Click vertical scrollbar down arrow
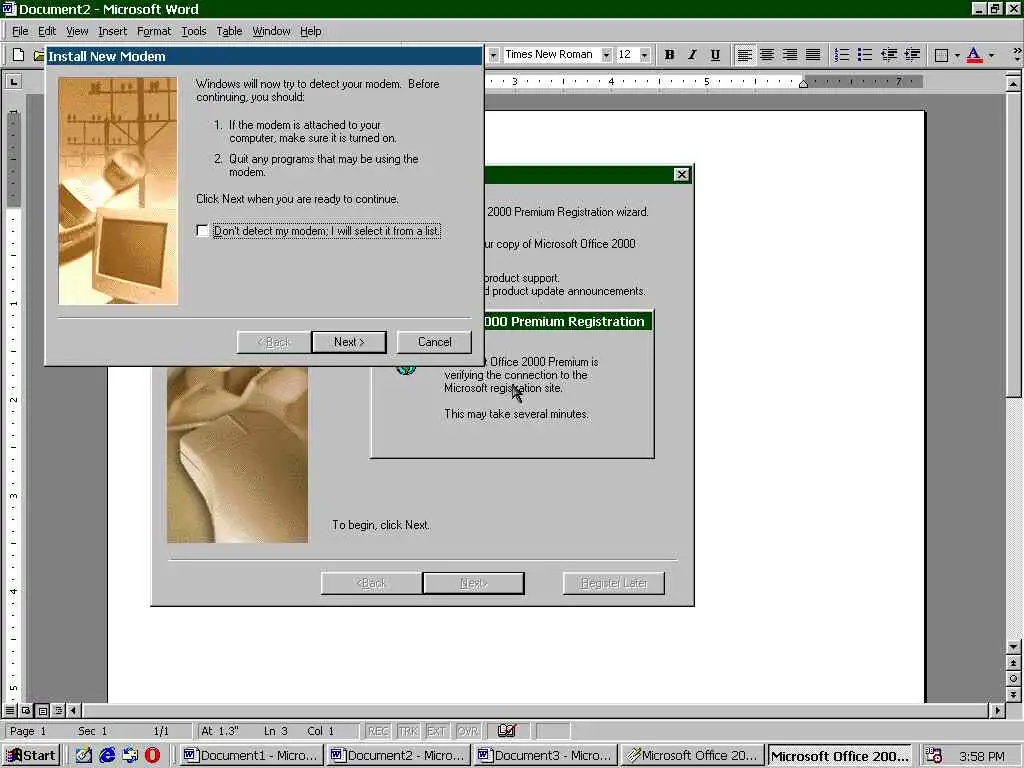Image resolution: width=1024 pixels, height=768 pixels. tap(1013, 647)
